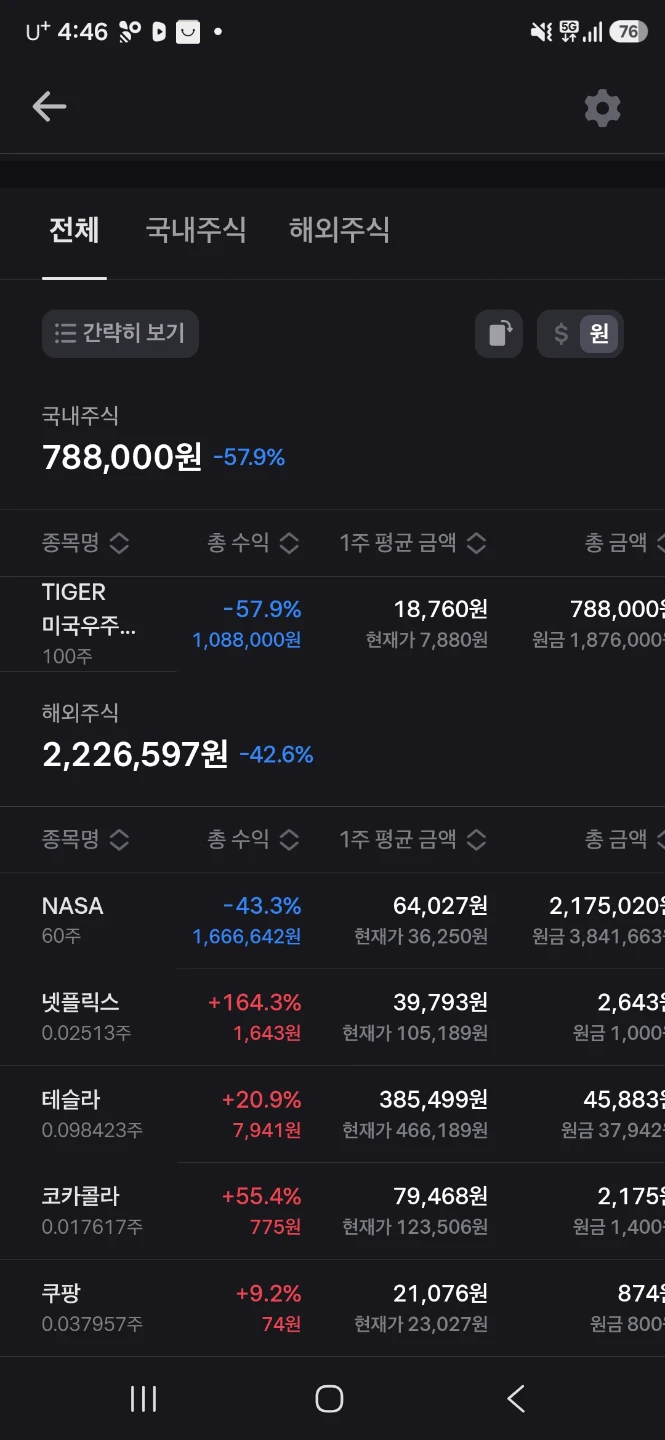This screenshot has height=1440, width=665.
Task: Sort overseas stocks by 총 수익
Action: (253, 839)
